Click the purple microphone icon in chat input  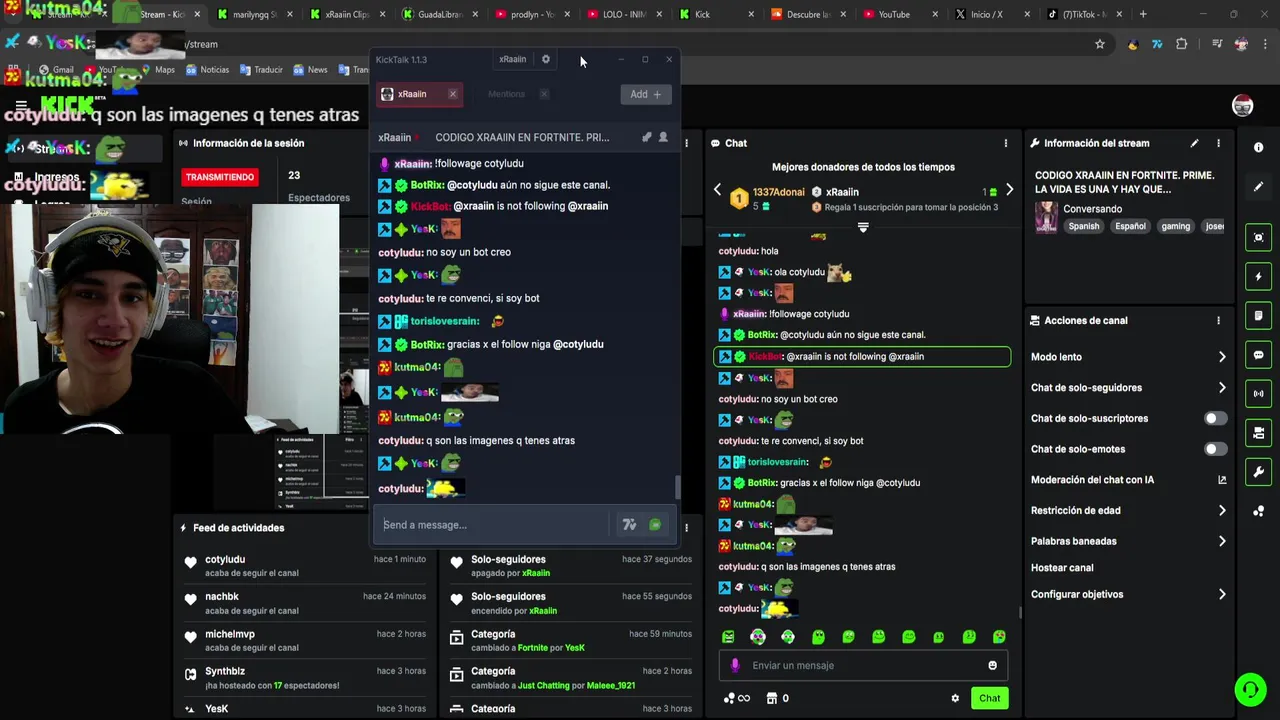click(x=735, y=666)
